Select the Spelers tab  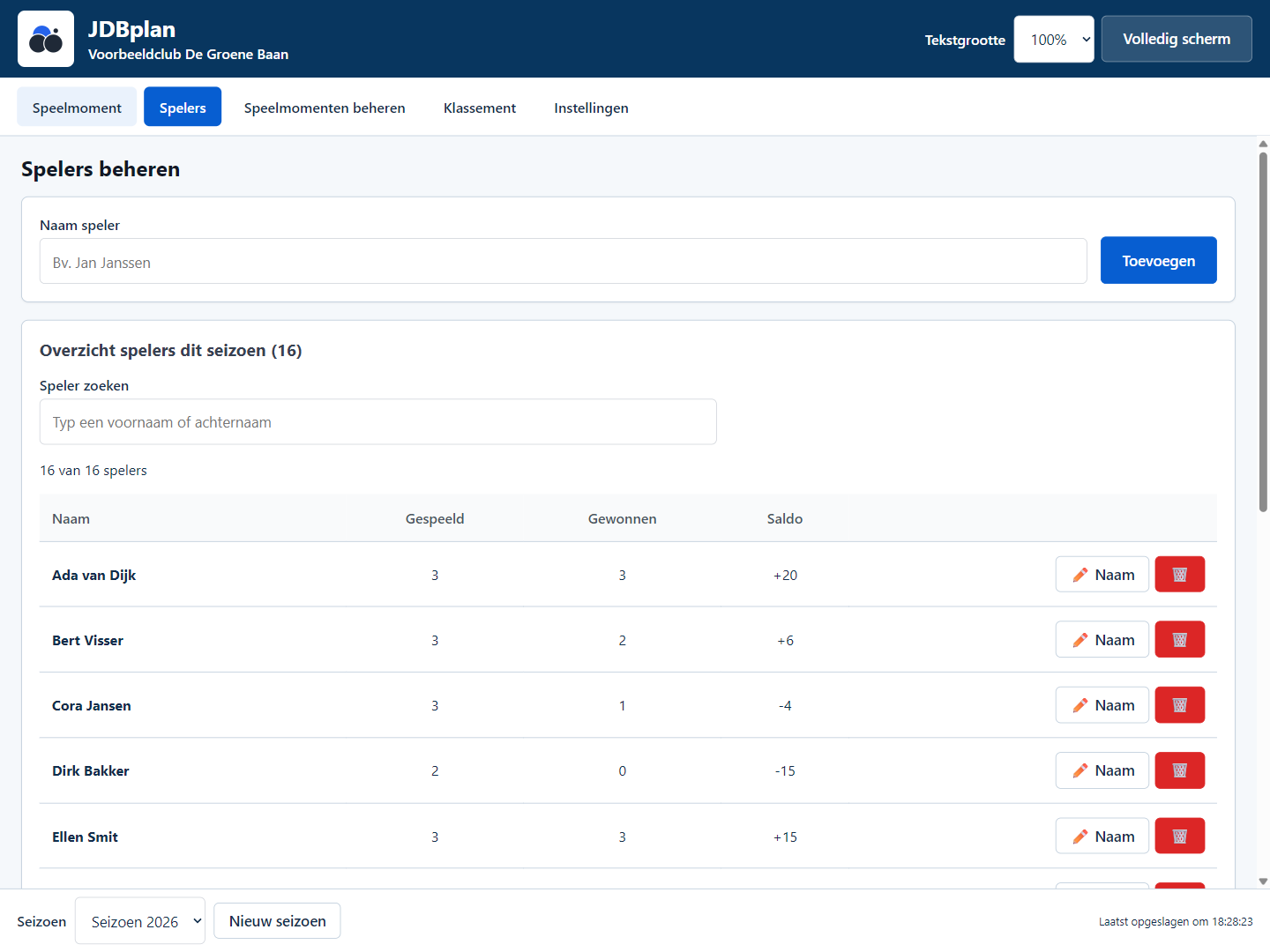[183, 108]
